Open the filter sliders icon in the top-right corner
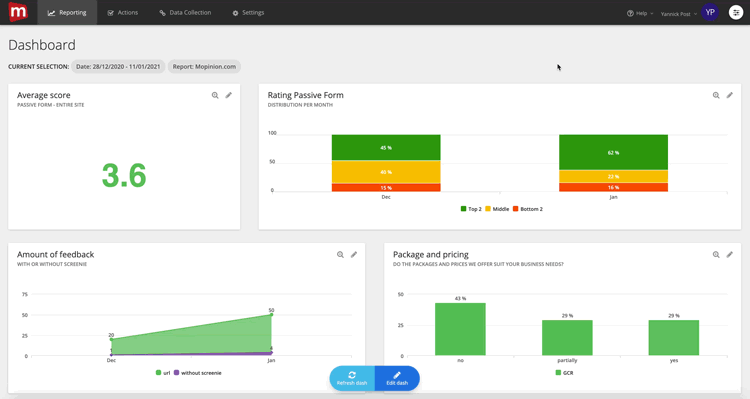 coord(736,12)
